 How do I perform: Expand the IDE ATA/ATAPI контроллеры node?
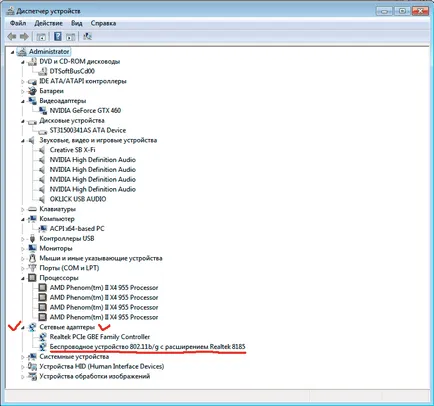(x=23, y=81)
